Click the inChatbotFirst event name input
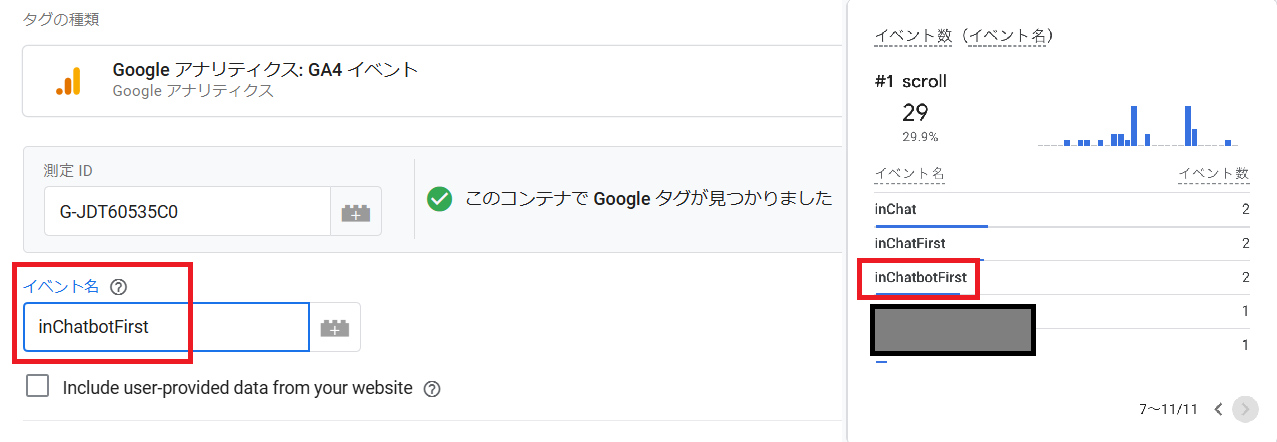1277x442 pixels. coord(166,327)
